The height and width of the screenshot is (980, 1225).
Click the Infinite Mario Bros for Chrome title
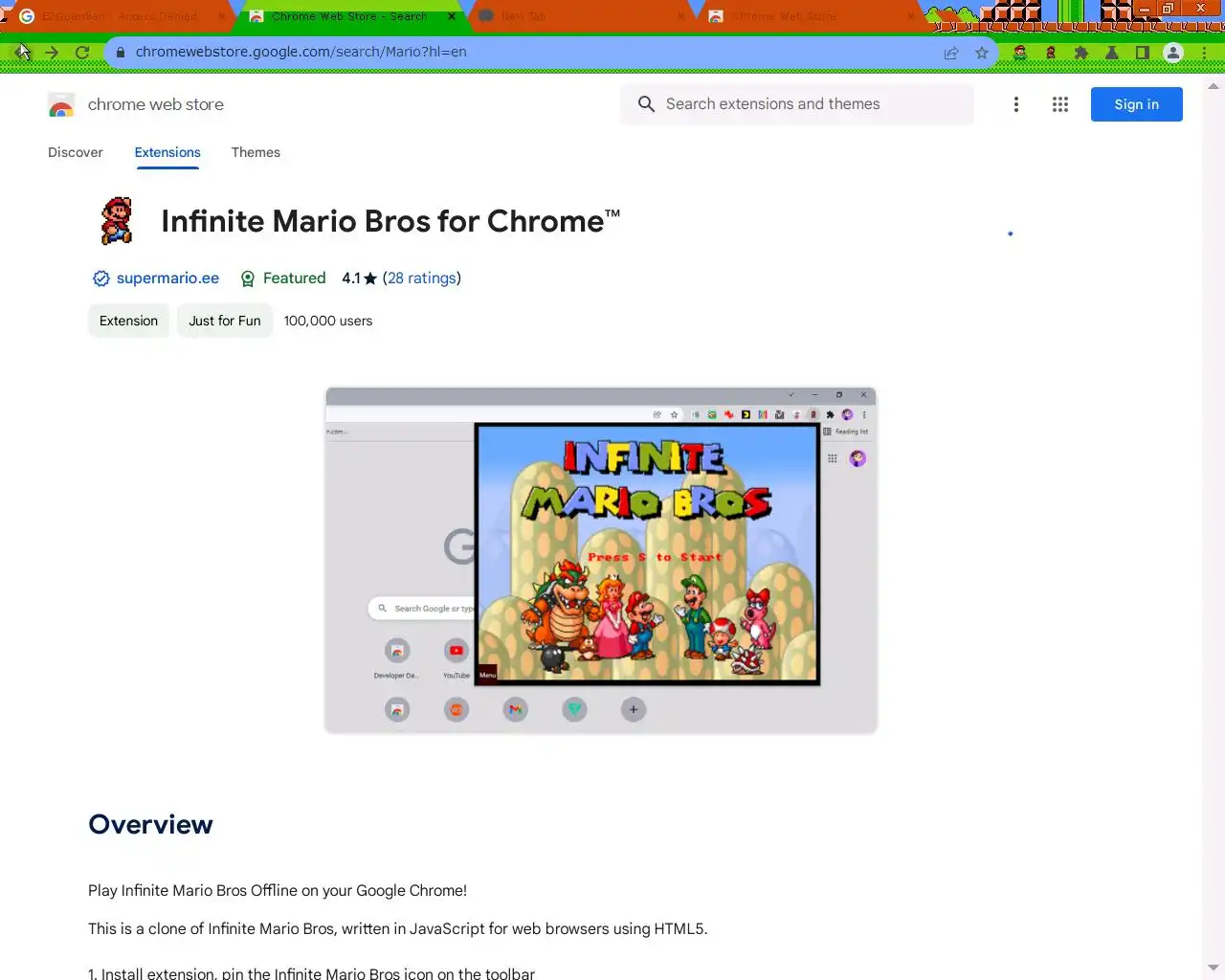pyautogui.click(x=390, y=222)
